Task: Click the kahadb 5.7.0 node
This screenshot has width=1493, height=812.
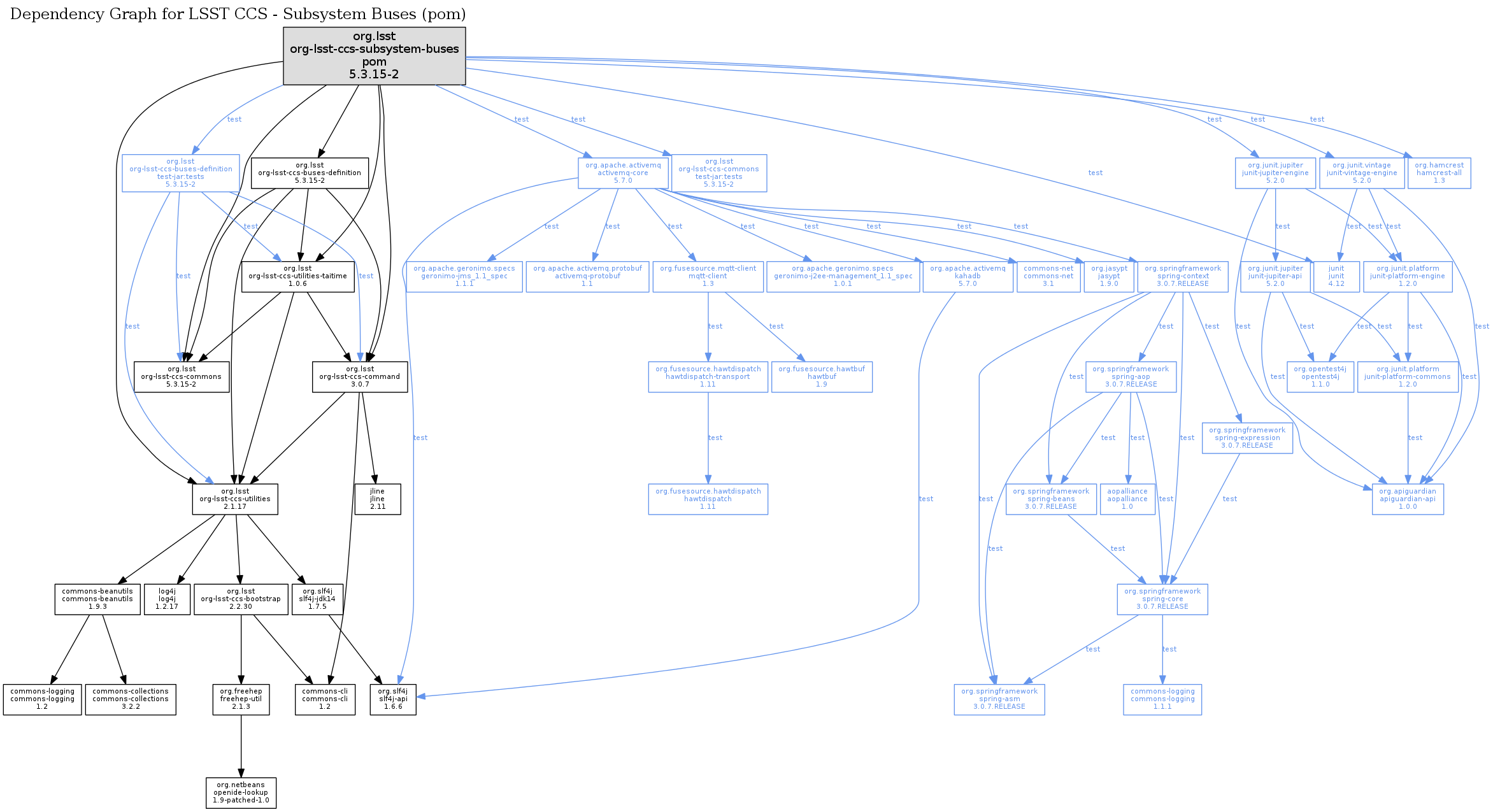Action: coord(967,276)
